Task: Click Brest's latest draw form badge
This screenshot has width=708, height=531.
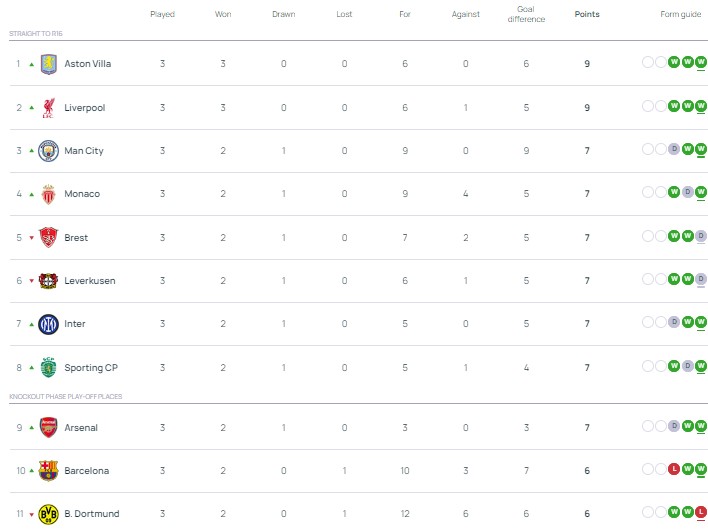Action: tap(701, 237)
